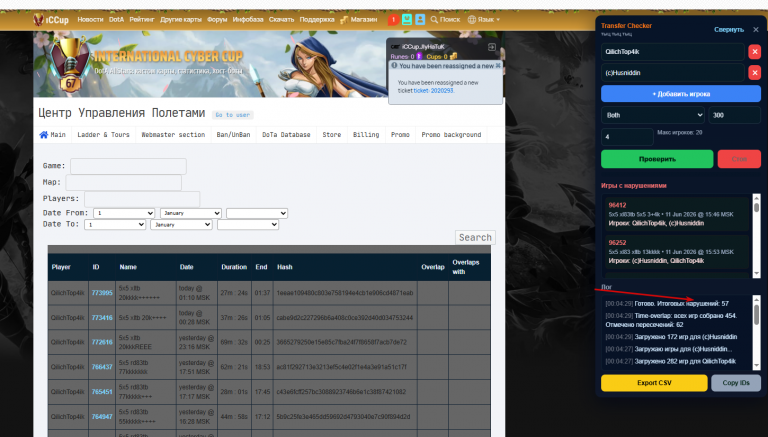Open the Ladder & Tours tab
The image size is (768, 437).
pos(103,135)
